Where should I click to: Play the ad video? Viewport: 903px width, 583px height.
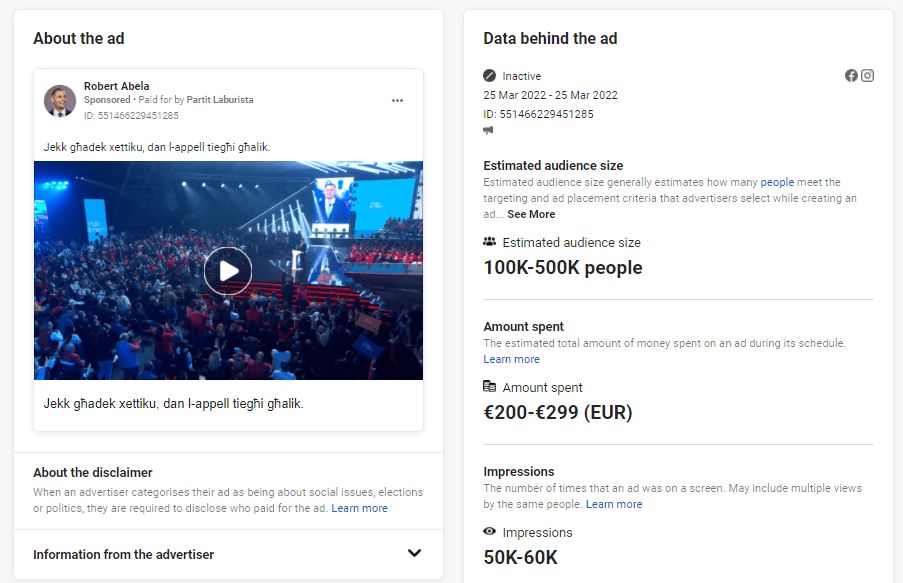[228, 270]
